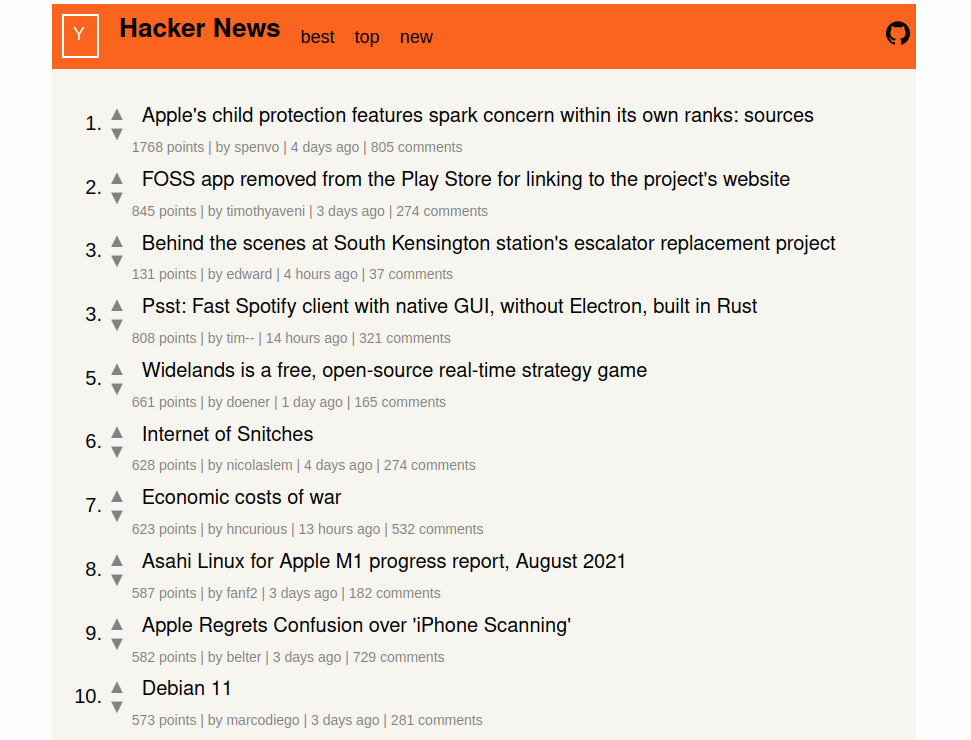This screenshot has height=740, width=971.
Task: Click author name spenvo
Action: point(256,147)
